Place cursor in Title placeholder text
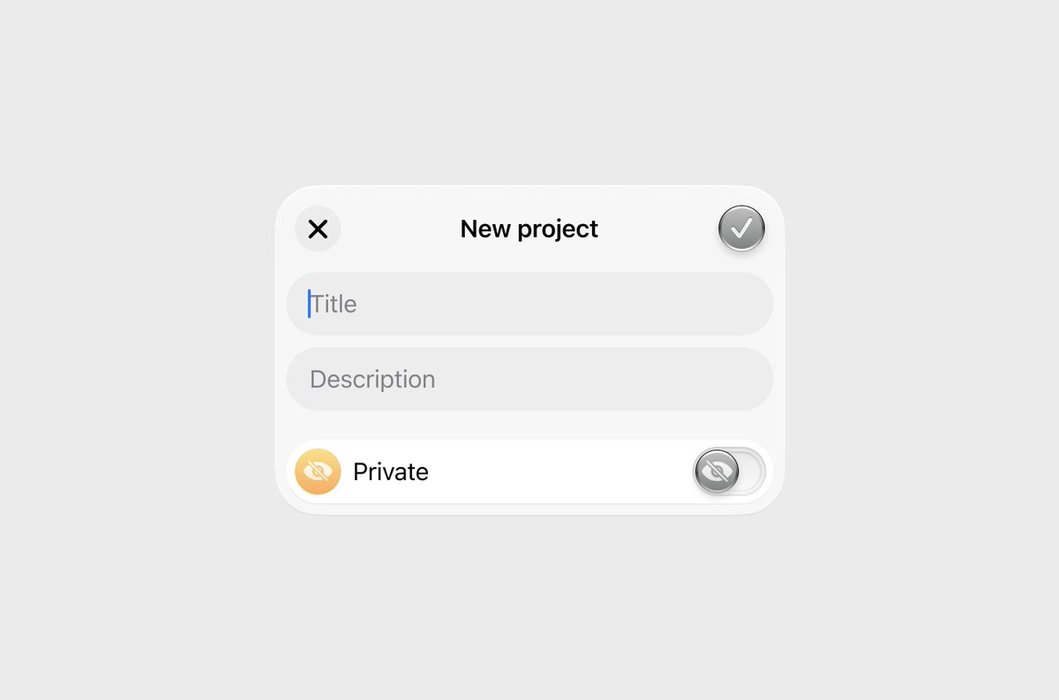This screenshot has height=700, width=1059. point(335,304)
